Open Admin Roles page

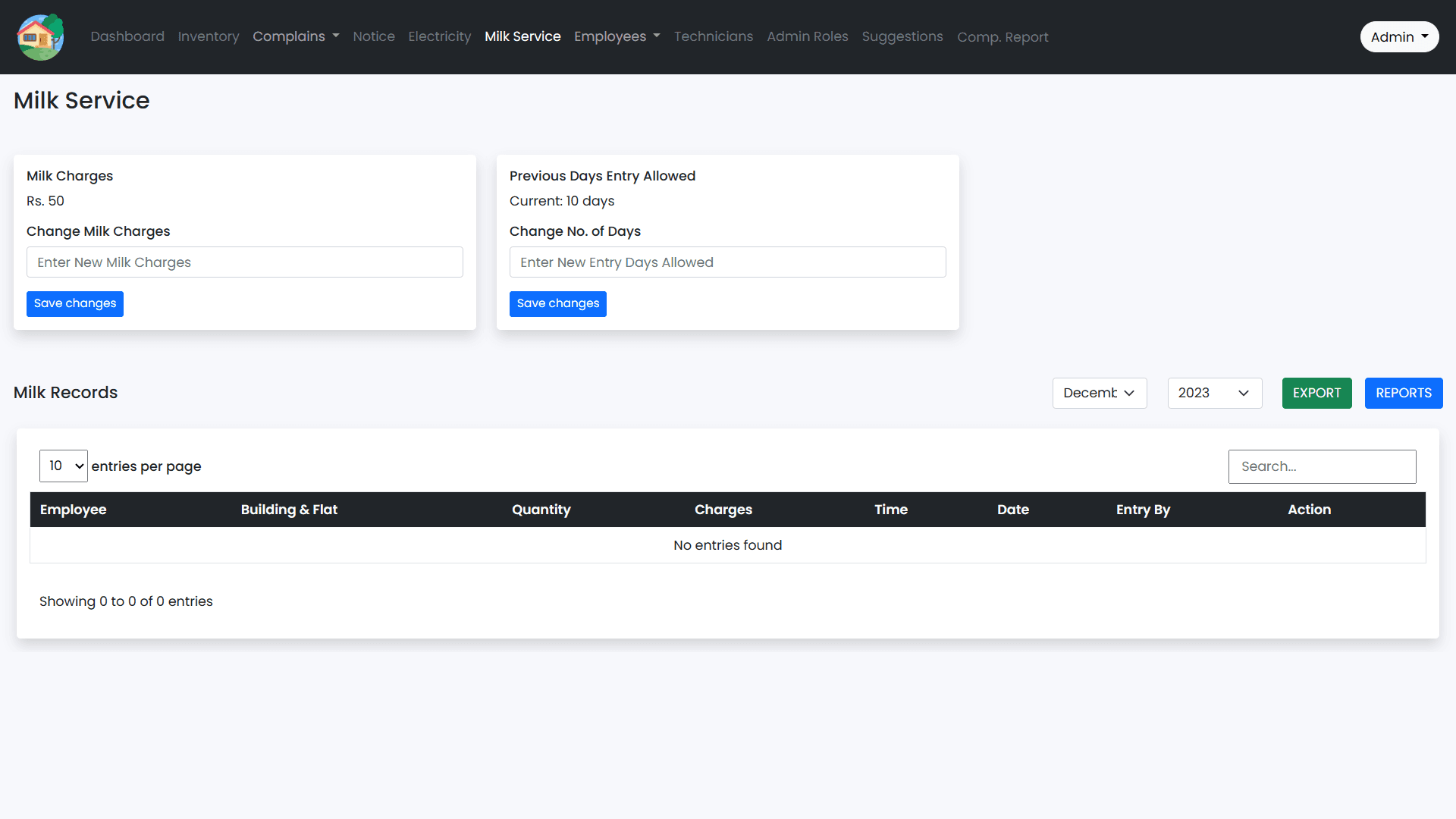pyautogui.click(x=808, y=36)
